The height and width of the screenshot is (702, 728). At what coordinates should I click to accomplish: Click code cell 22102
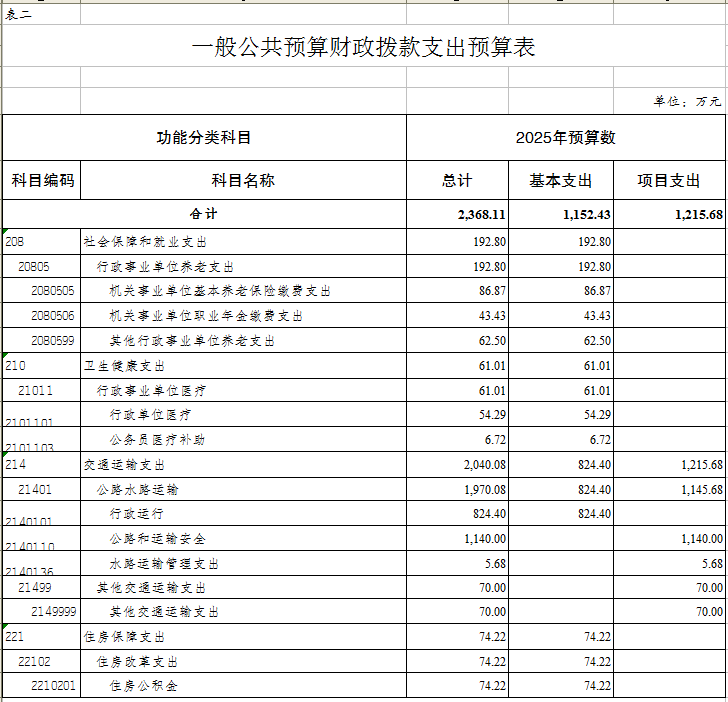[42, 661]
